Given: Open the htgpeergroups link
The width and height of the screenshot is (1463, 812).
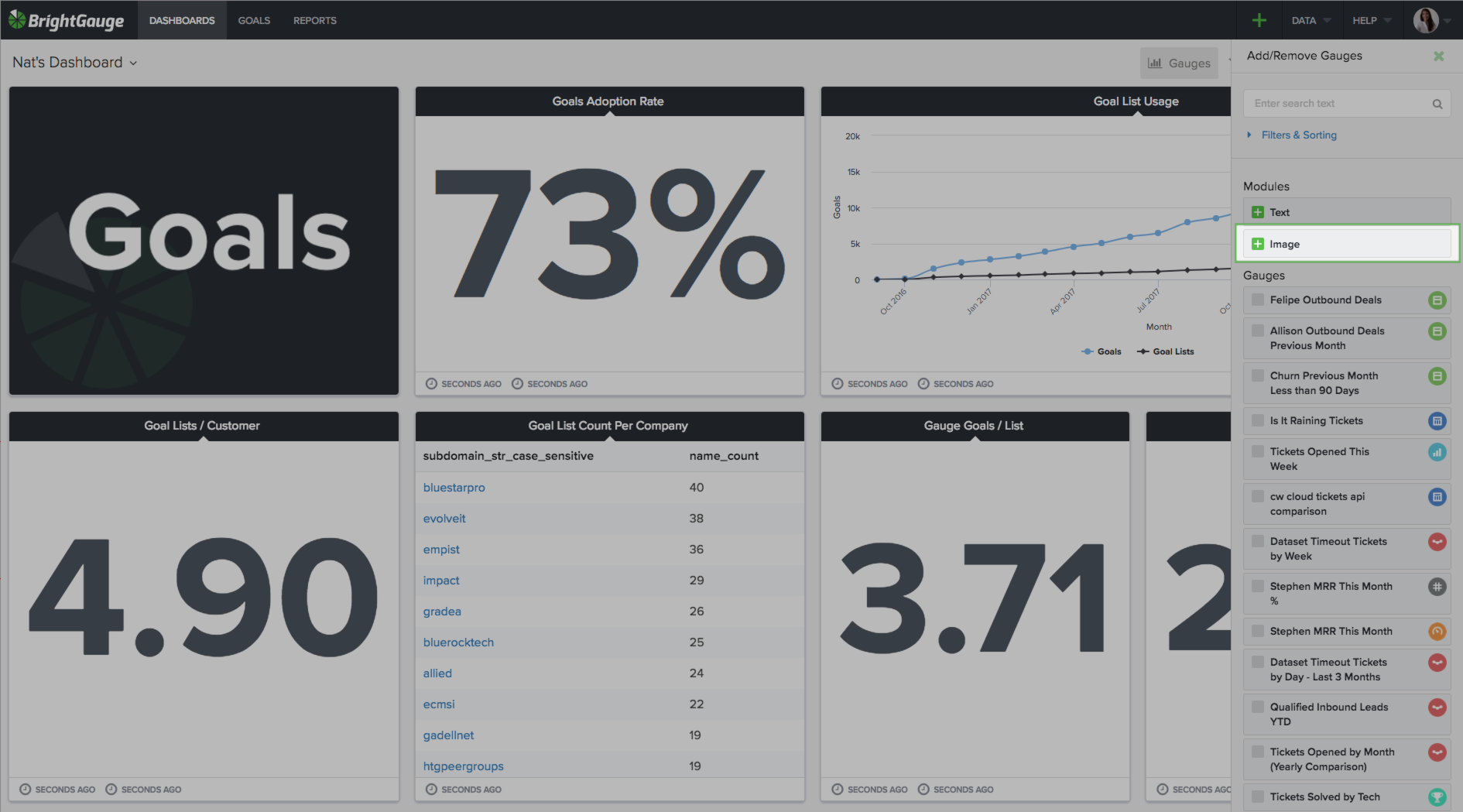Looking at the screenshot, I should coord(463,766).
